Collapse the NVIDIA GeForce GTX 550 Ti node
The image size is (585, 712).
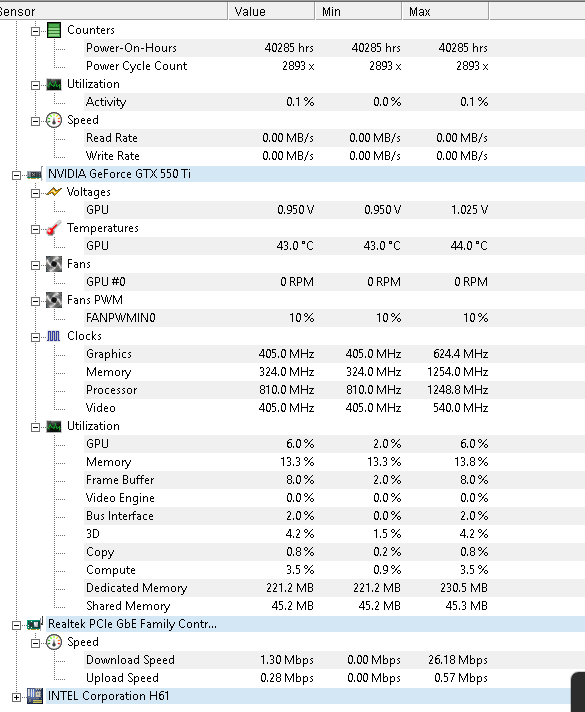pyautogui.click(x=16, y=175)
